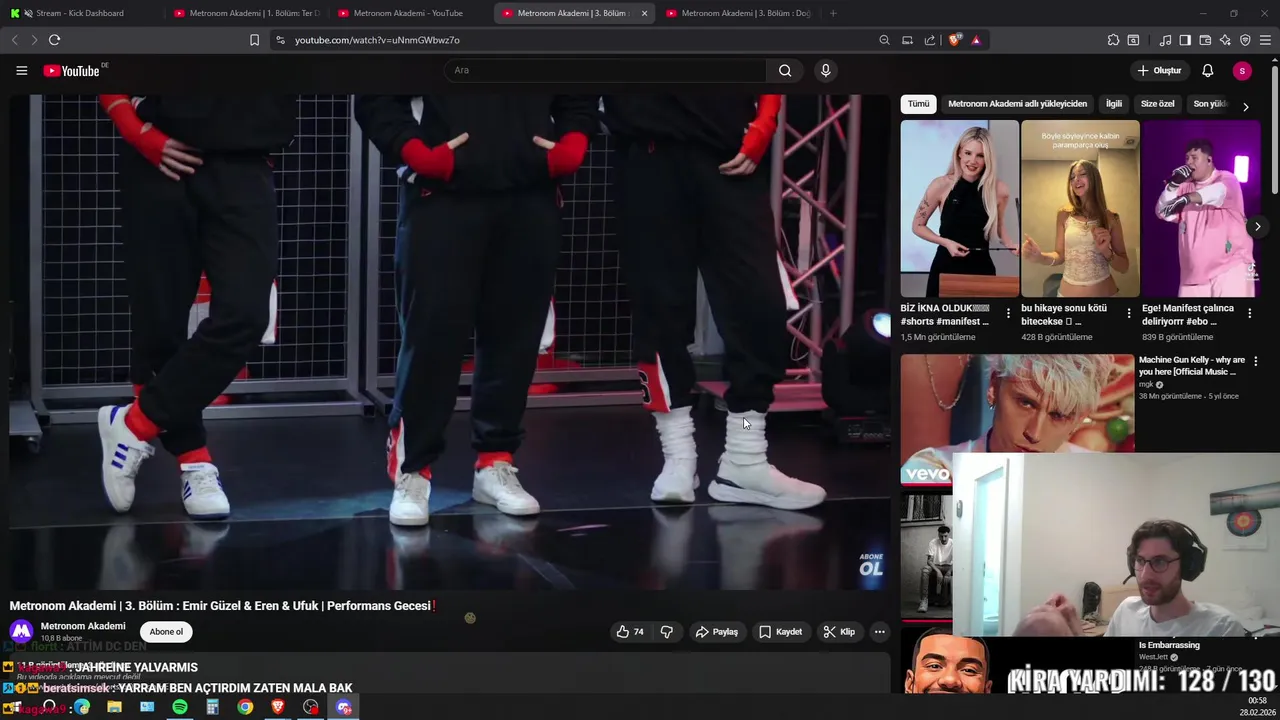This screenshot has width=1280, height=720.
Task: Open the browser extensions puzzle icon
Action: tap(1113, 40)
